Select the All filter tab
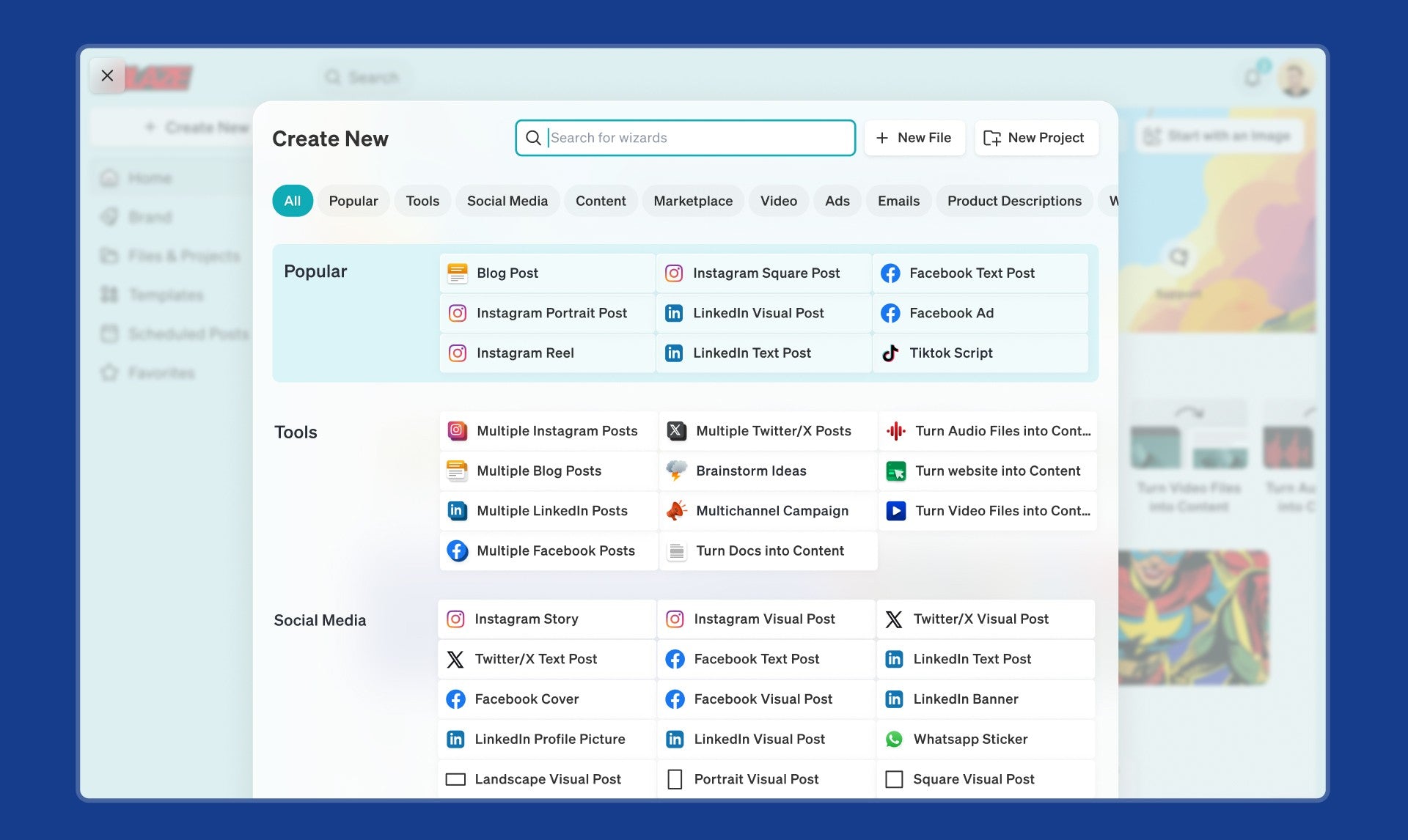1408x840 pixels. coord(293,201)
